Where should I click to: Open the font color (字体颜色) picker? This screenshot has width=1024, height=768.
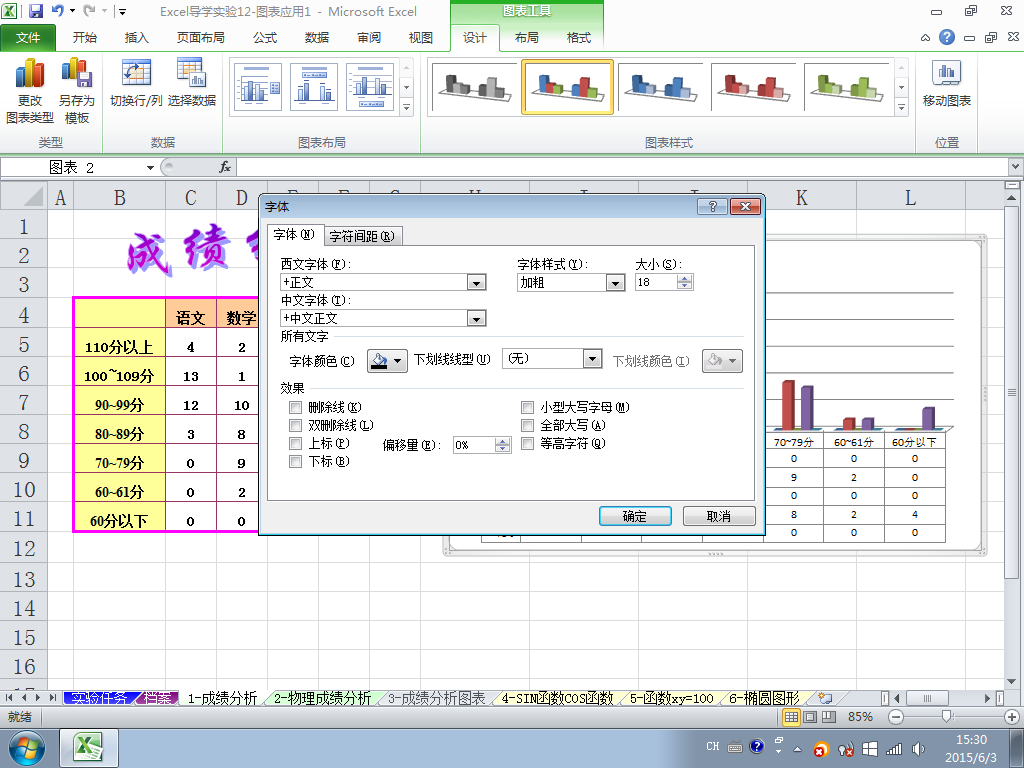click(x=387, y=360)
